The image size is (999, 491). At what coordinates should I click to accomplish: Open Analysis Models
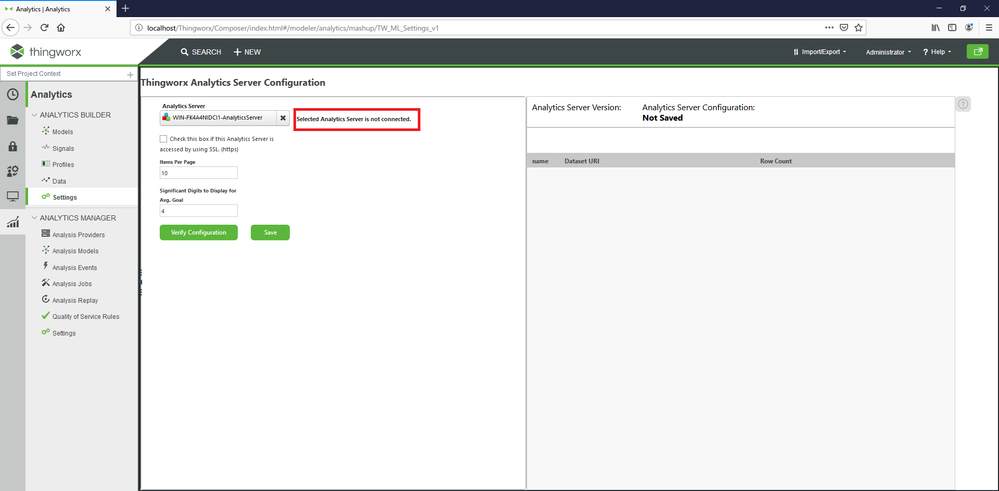(x=75, y=251)
